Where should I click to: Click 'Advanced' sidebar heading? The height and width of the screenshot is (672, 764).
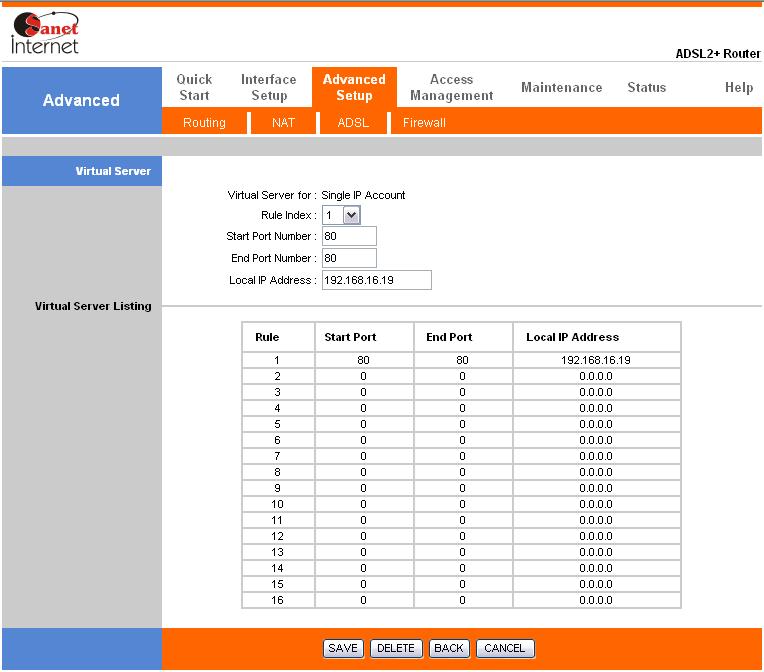pos(81,100)
